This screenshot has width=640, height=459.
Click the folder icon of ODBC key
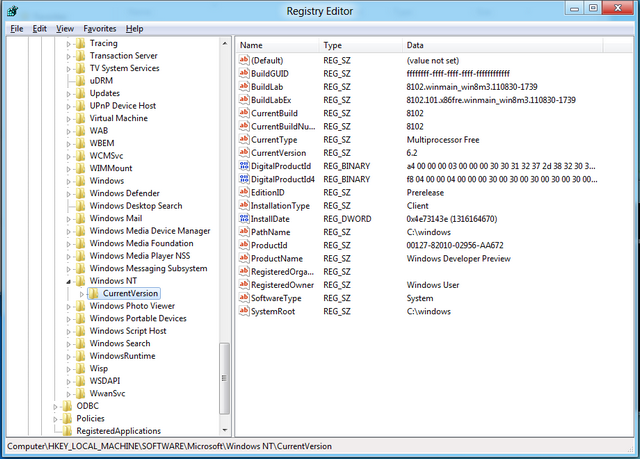(67, 406)
